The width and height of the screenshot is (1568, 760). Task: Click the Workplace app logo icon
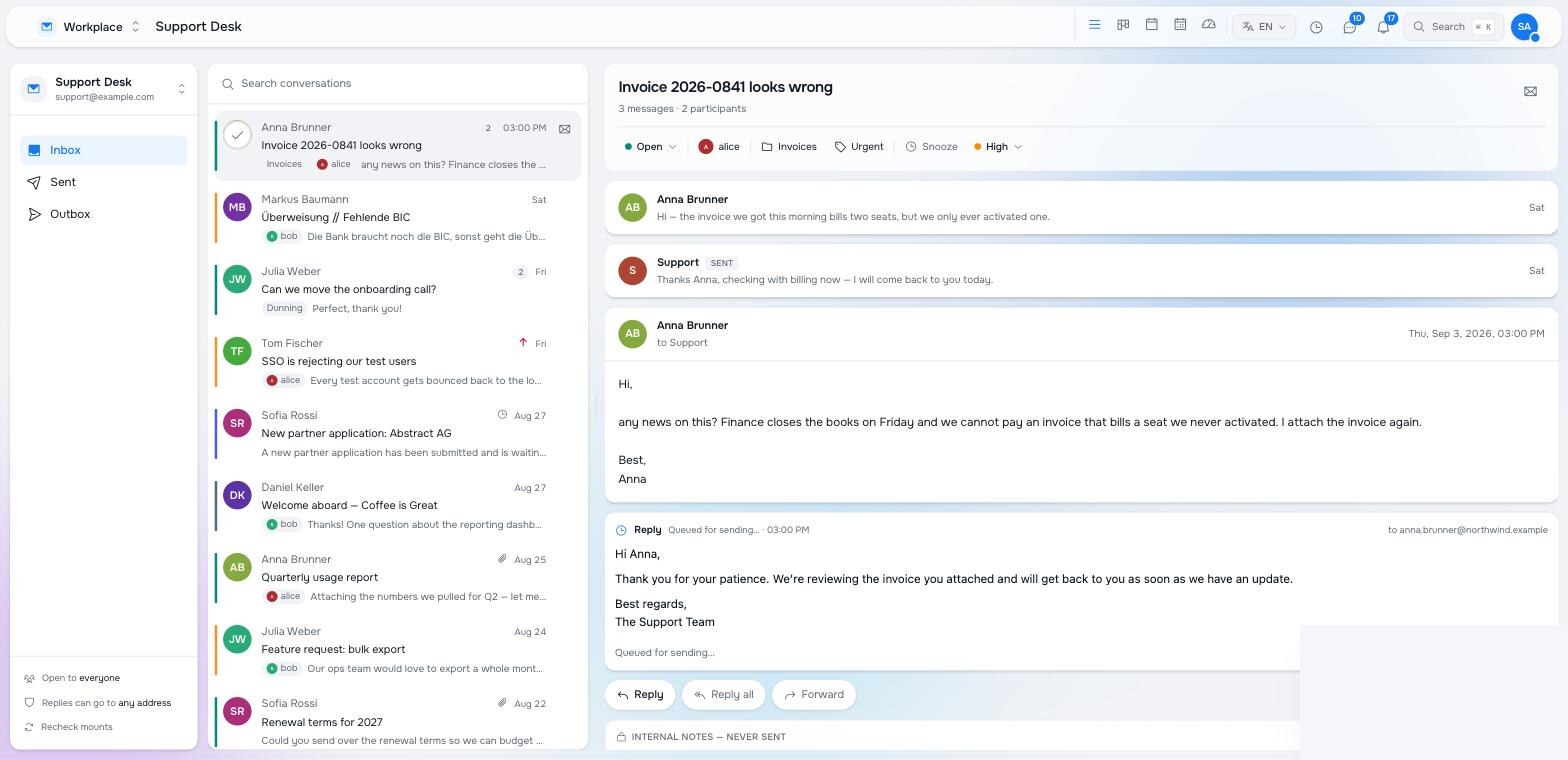point(46,27)
